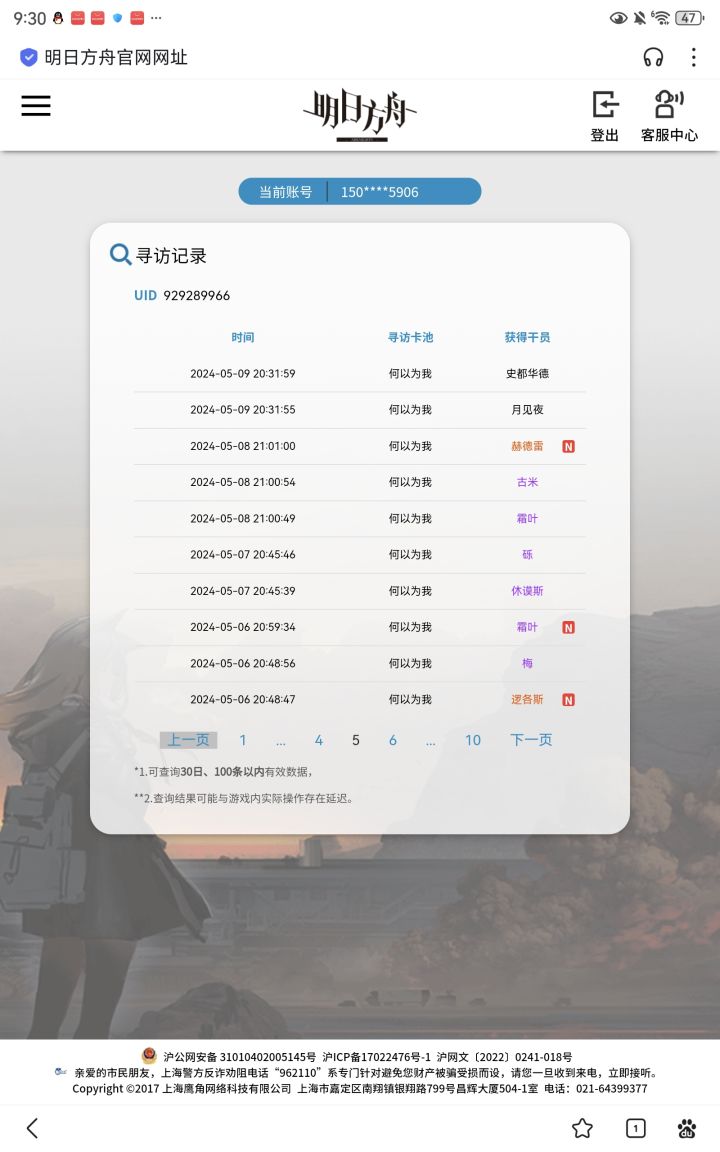
Task: Click the 获得干员 column header
Action: tap(527, 337)
